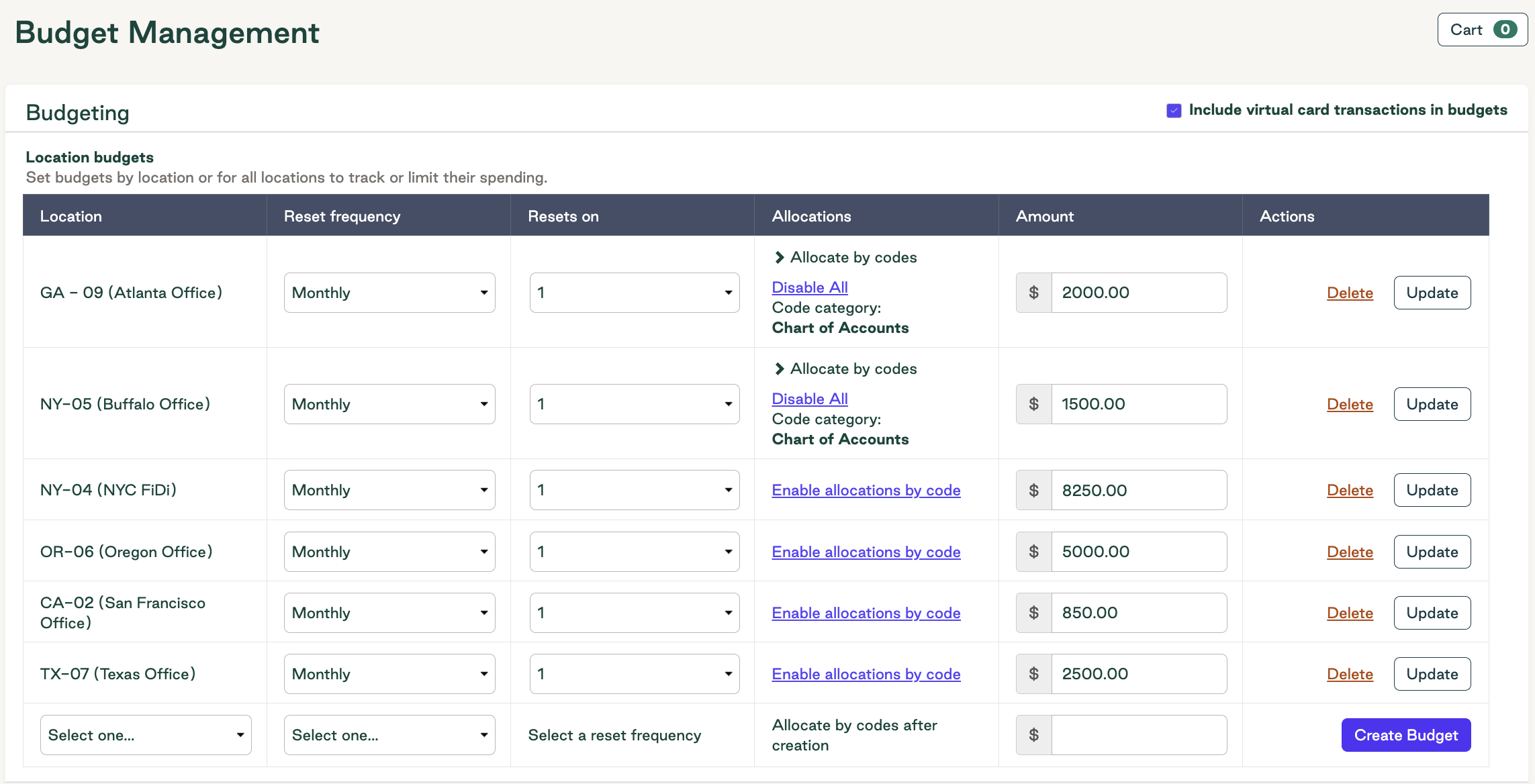Click empty amount field in new budget row

click(1139, 735)
